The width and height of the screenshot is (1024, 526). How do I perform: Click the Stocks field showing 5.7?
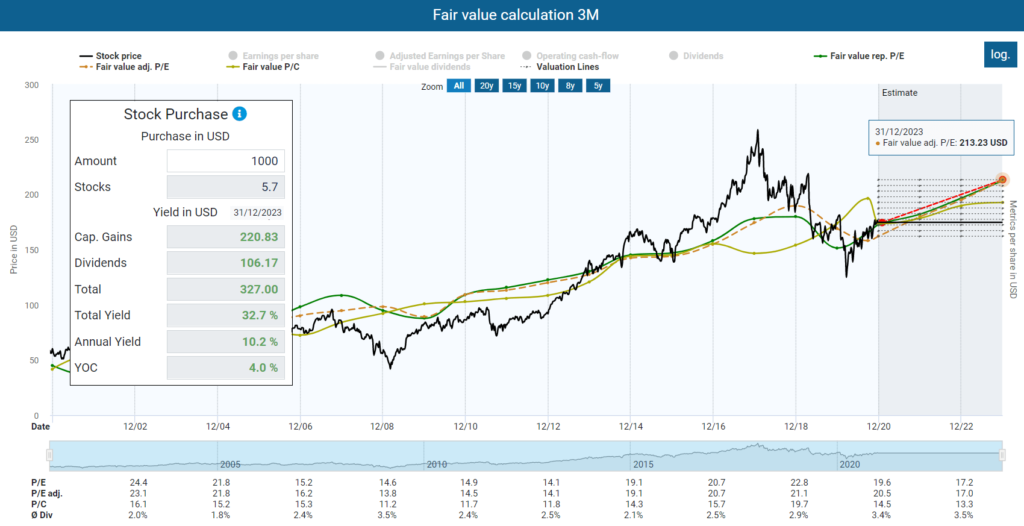click(x=225, y=187)
